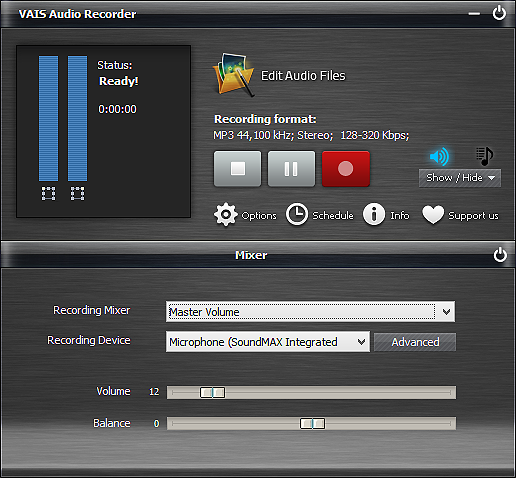Click the left channel level meter bar
Screen dimensions: 516x478
tap(48, 118)
